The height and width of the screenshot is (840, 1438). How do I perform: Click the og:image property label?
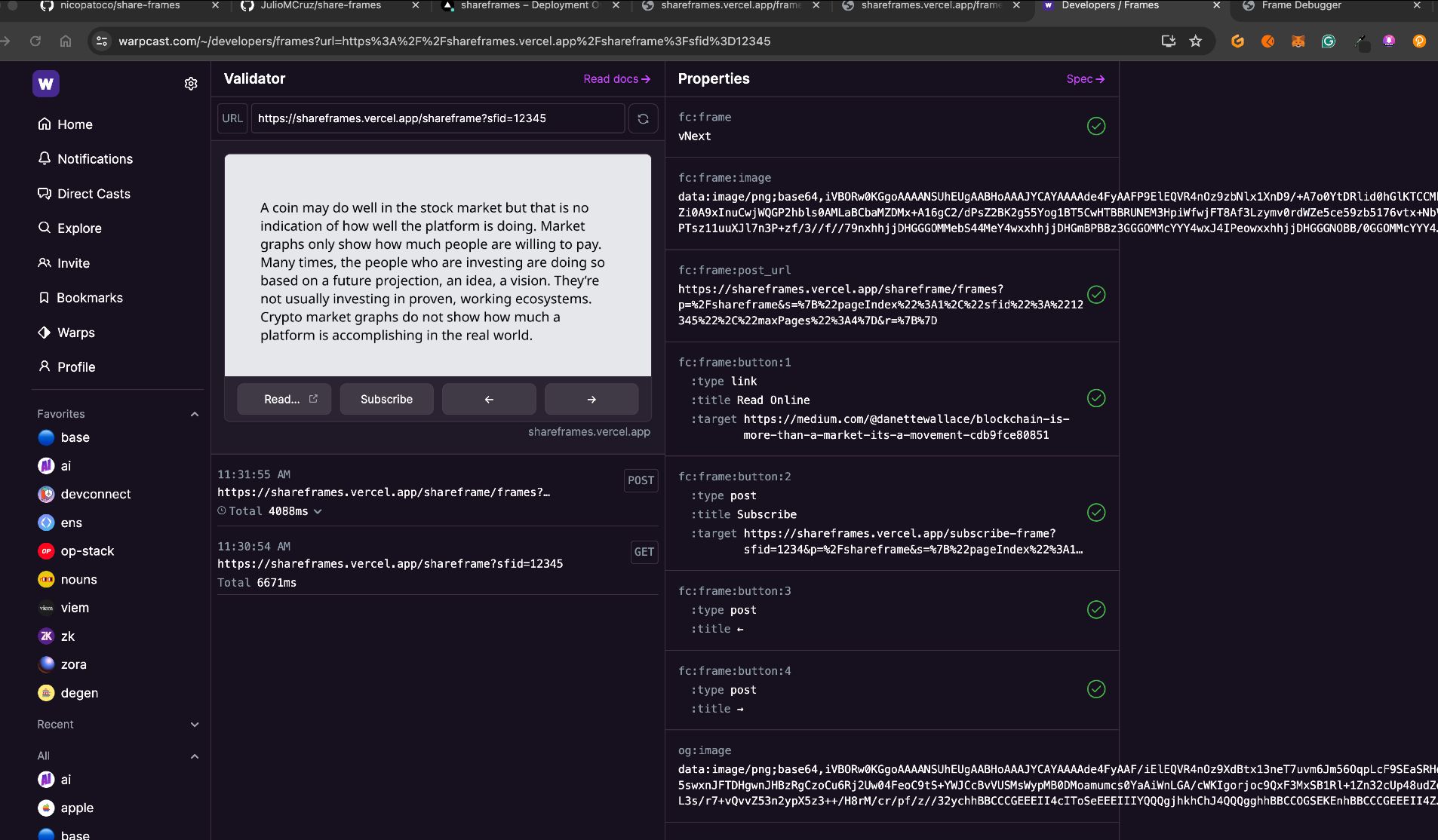pyautogui.click(x=704, y=750)
